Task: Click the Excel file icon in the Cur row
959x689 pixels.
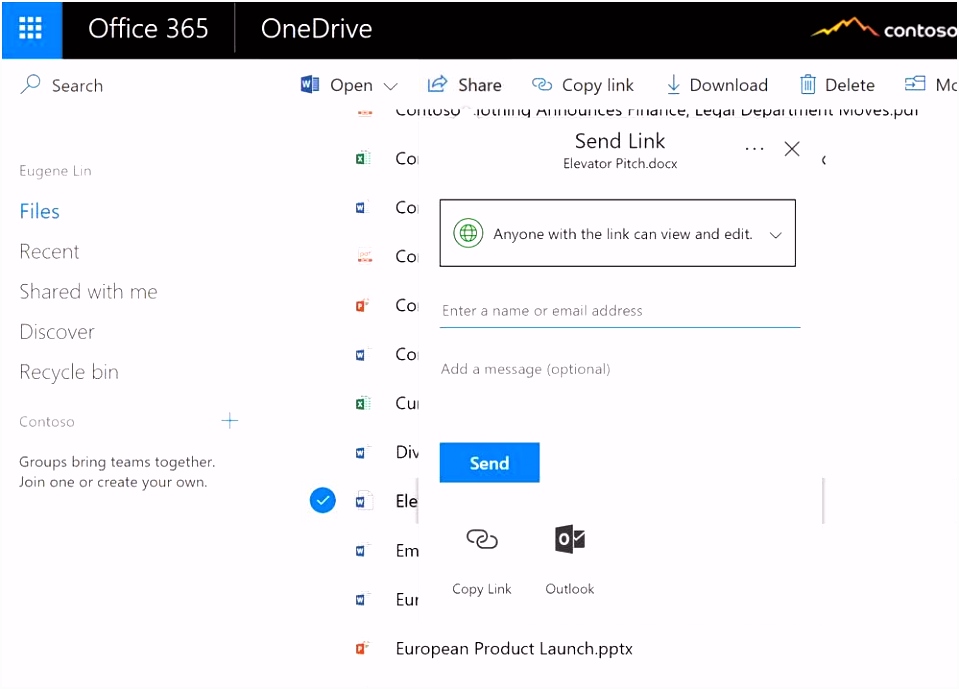Action: click(363, 403)
